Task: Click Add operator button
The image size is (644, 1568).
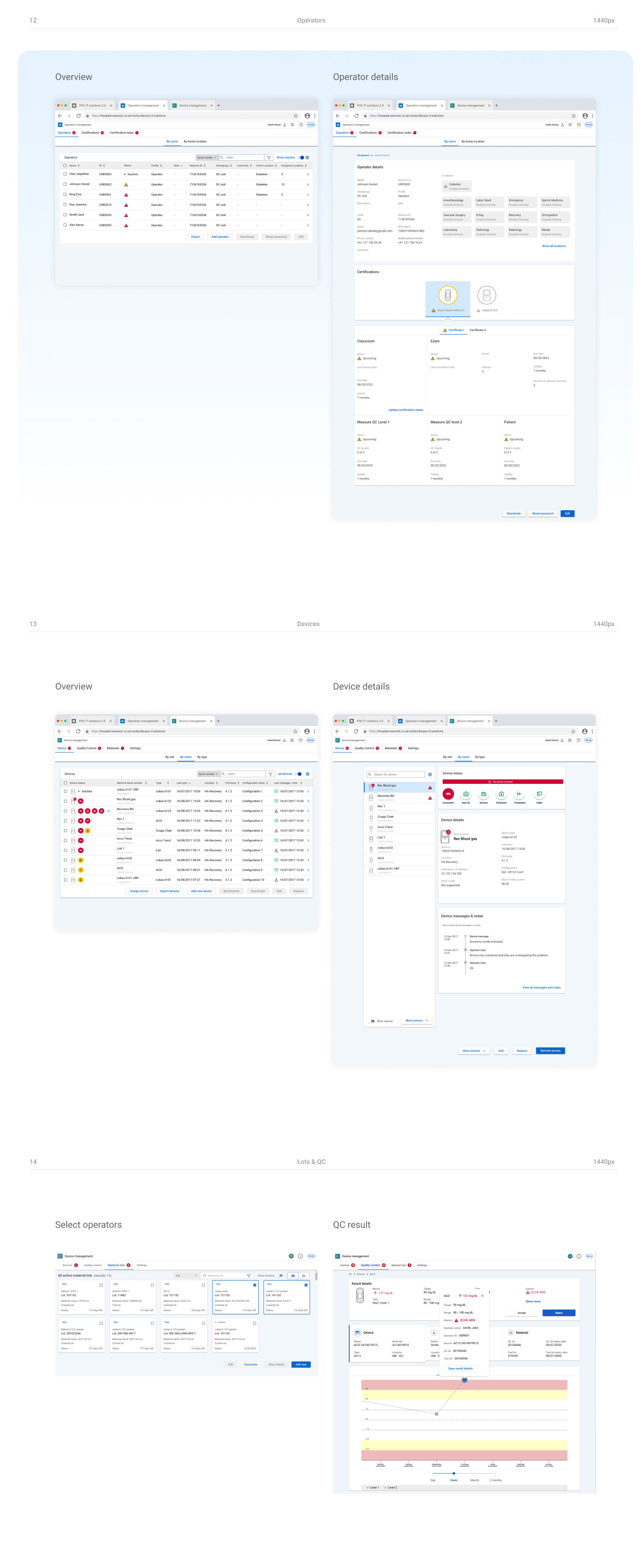Action: [220, 237]
